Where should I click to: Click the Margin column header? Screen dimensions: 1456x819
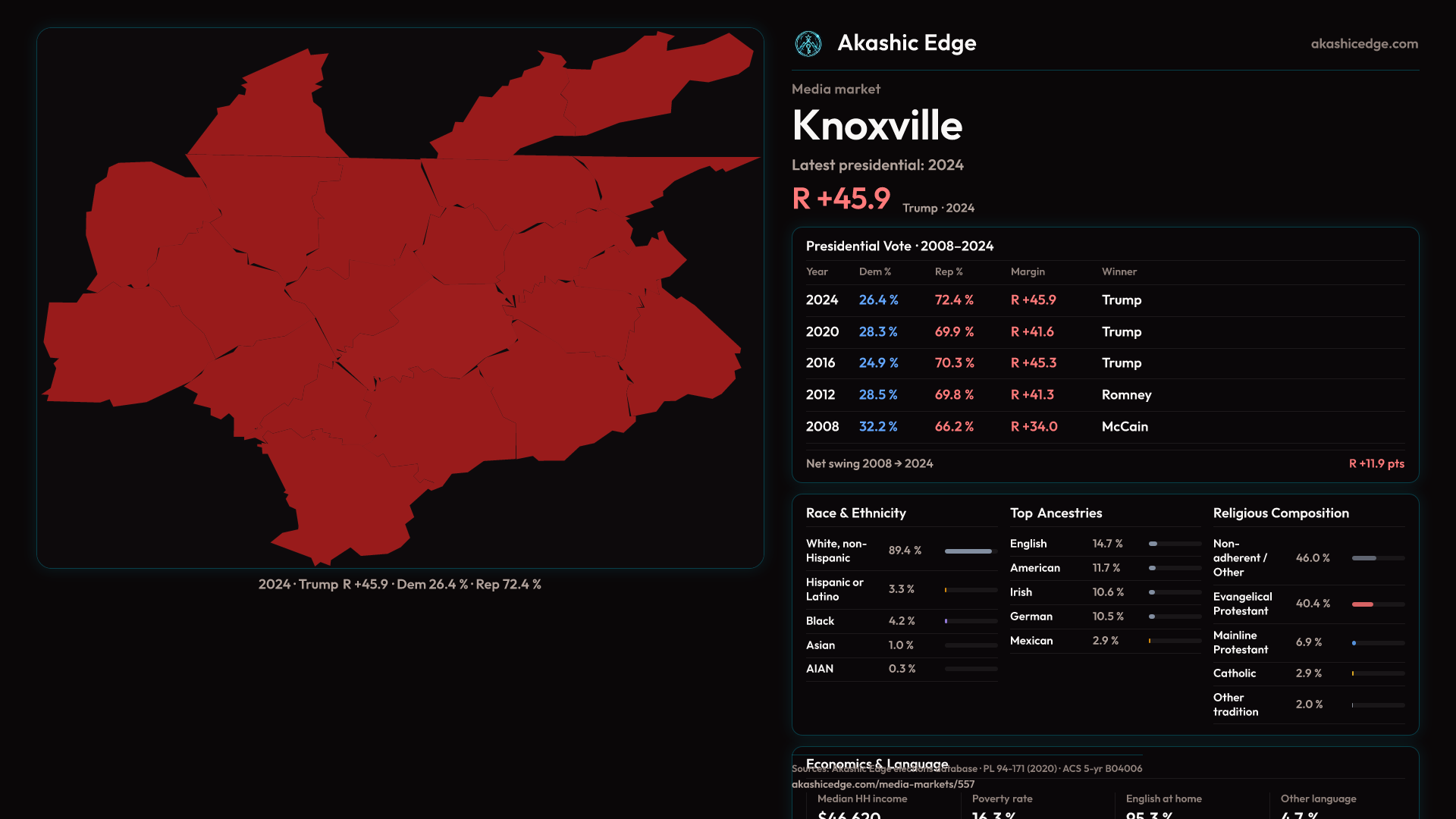click(x=1027, y=271)
